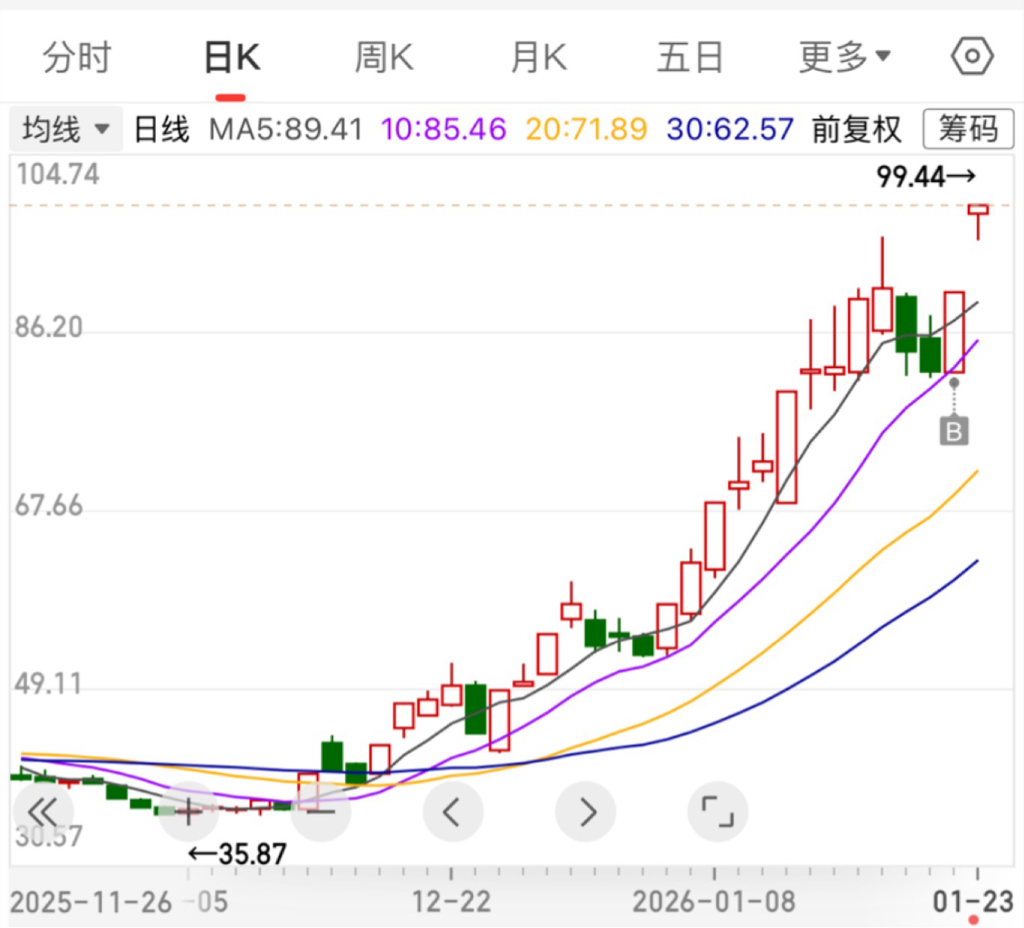The height and width of the screenshot is (928, 1024).
Task: Switch to 周K tab
Action: [x=384, y=57]
